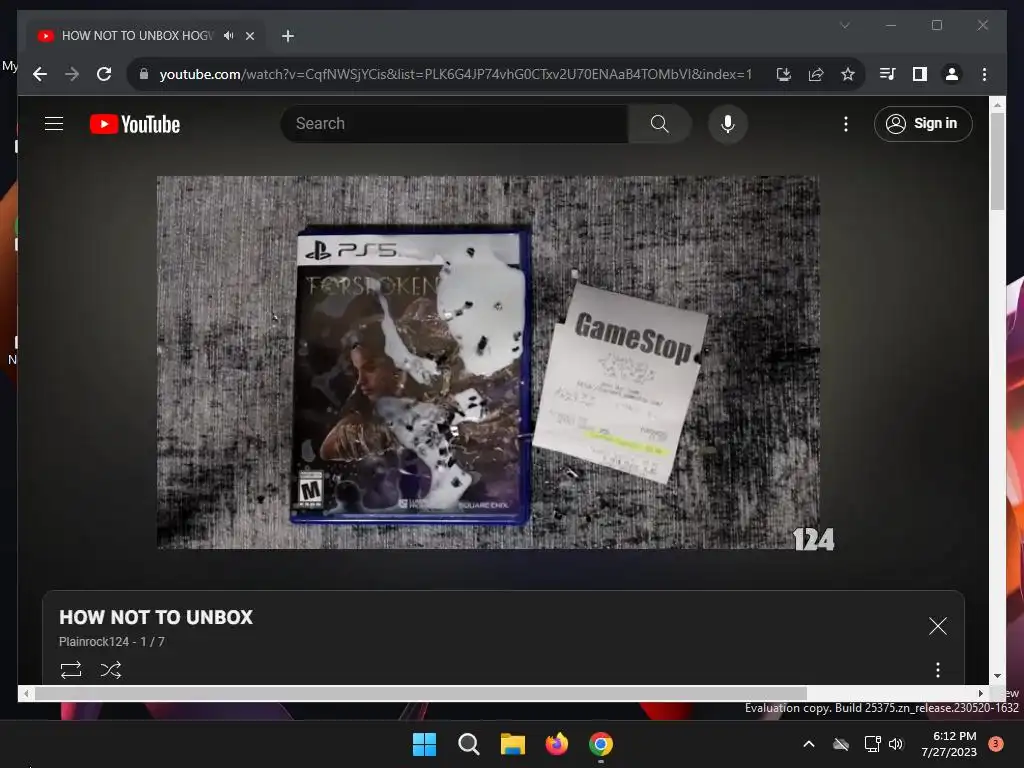The height and width of the screenshot is (768, 1024).
Task: Reload the YouTube page
Action: click(104, 74)
